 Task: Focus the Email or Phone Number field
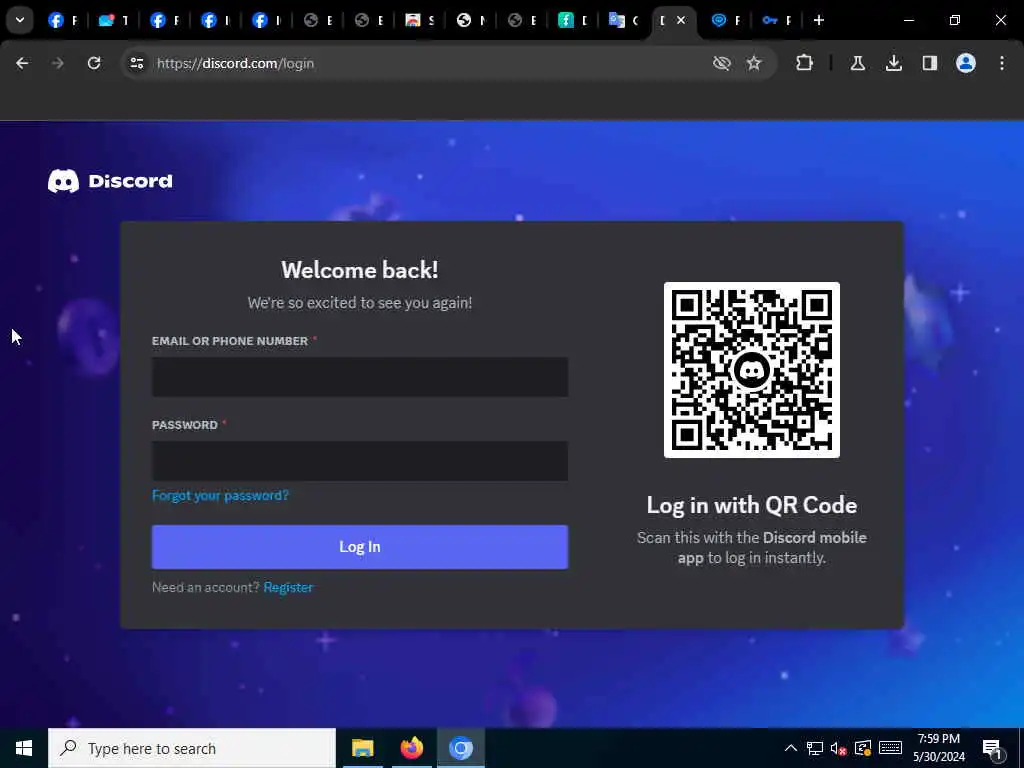point(360,377)
